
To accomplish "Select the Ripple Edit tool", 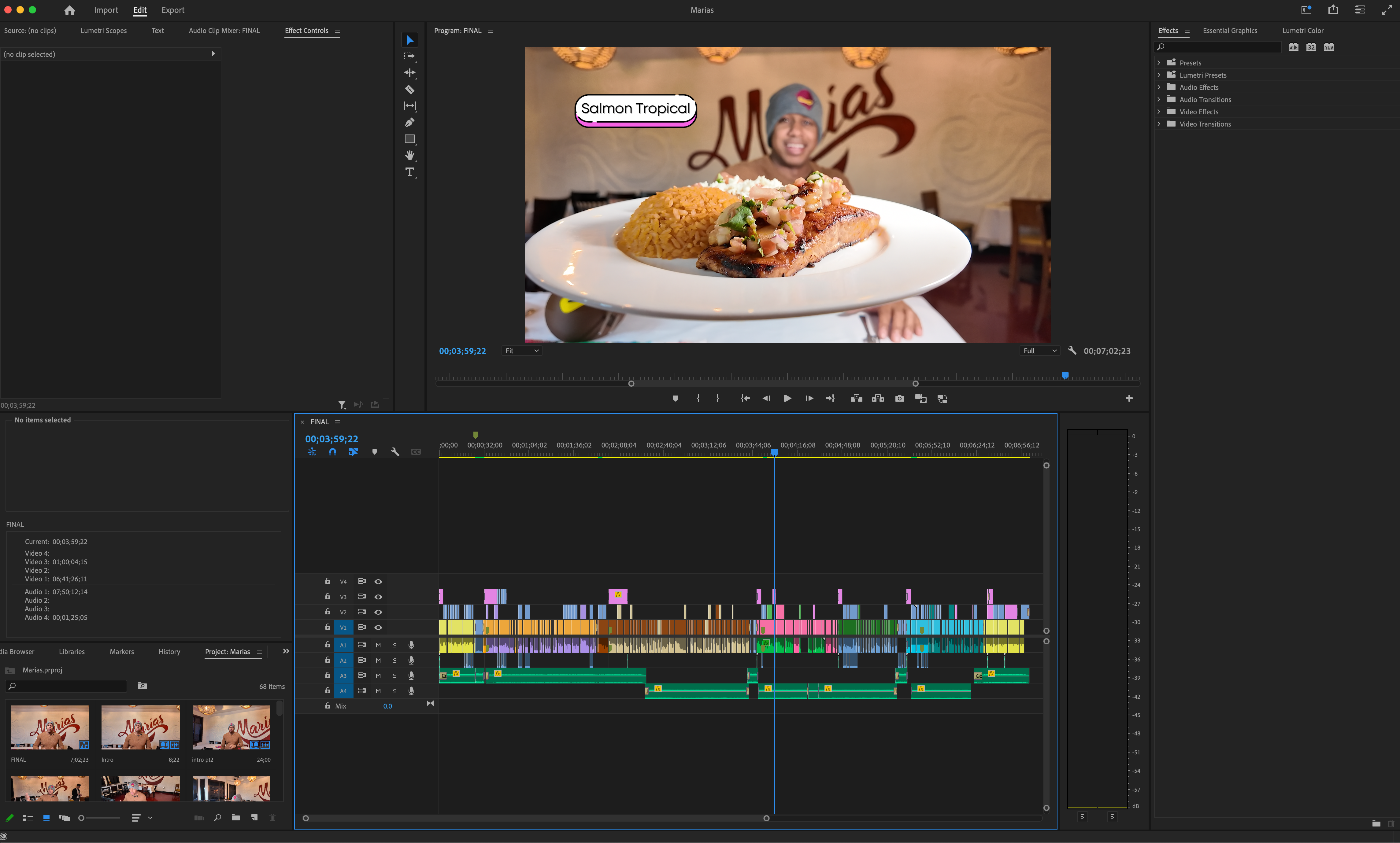I will click(409, 73).
